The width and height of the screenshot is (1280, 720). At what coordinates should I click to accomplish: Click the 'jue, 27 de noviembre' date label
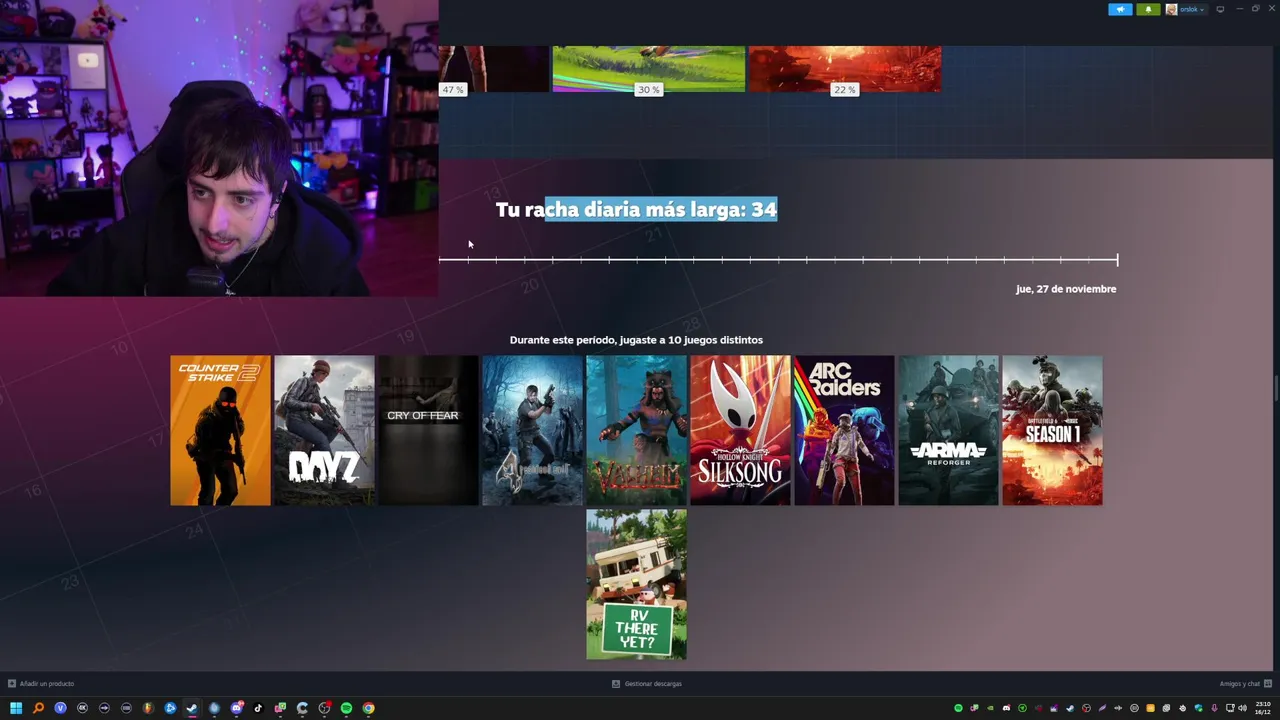tap(1066, 289)
